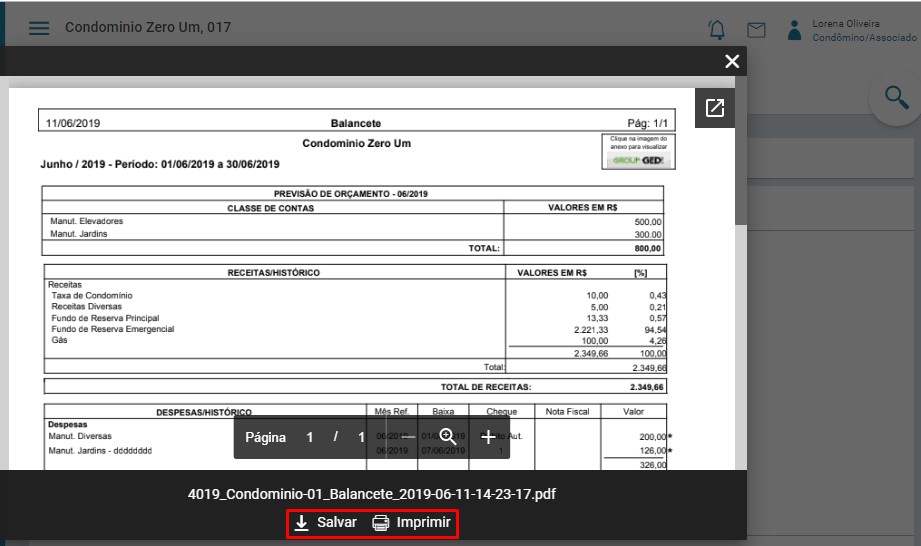Click the Manut. Elevadores row
The height and width of the screenshot is (546, 921).
[x=352, y=221]
